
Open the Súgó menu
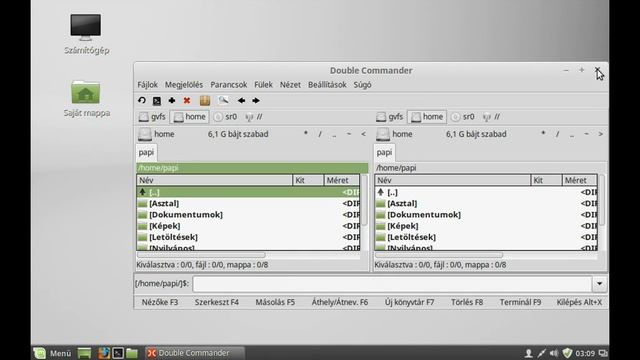362,84
